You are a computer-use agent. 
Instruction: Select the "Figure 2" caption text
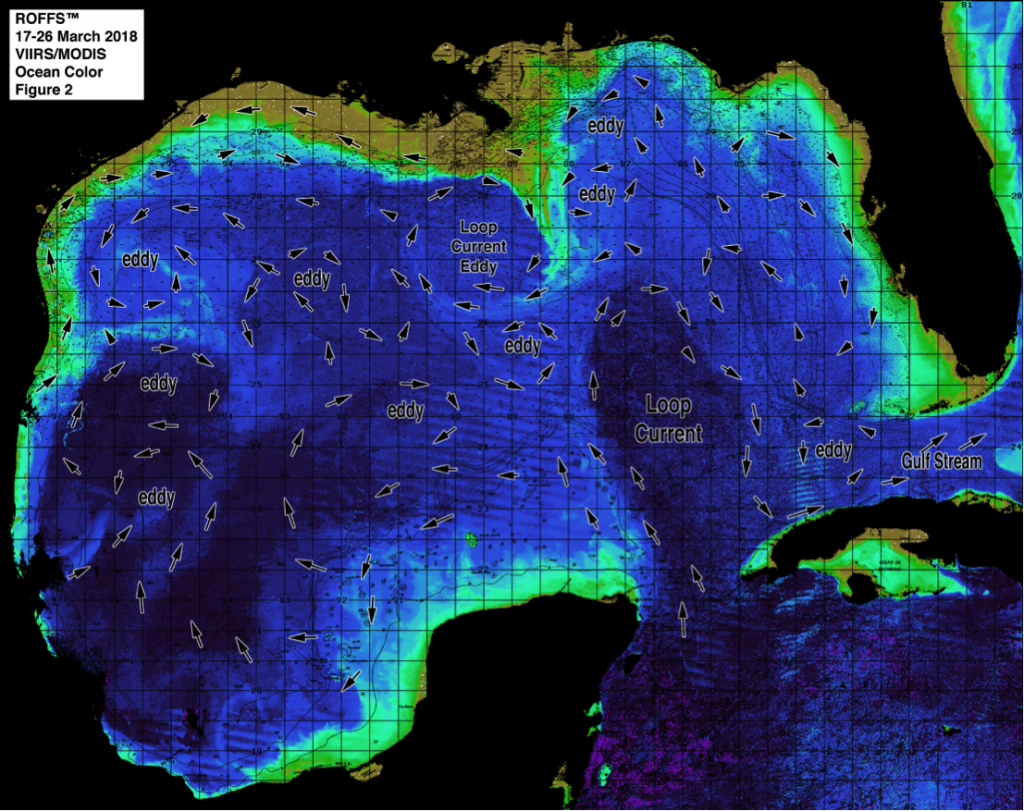41,91
